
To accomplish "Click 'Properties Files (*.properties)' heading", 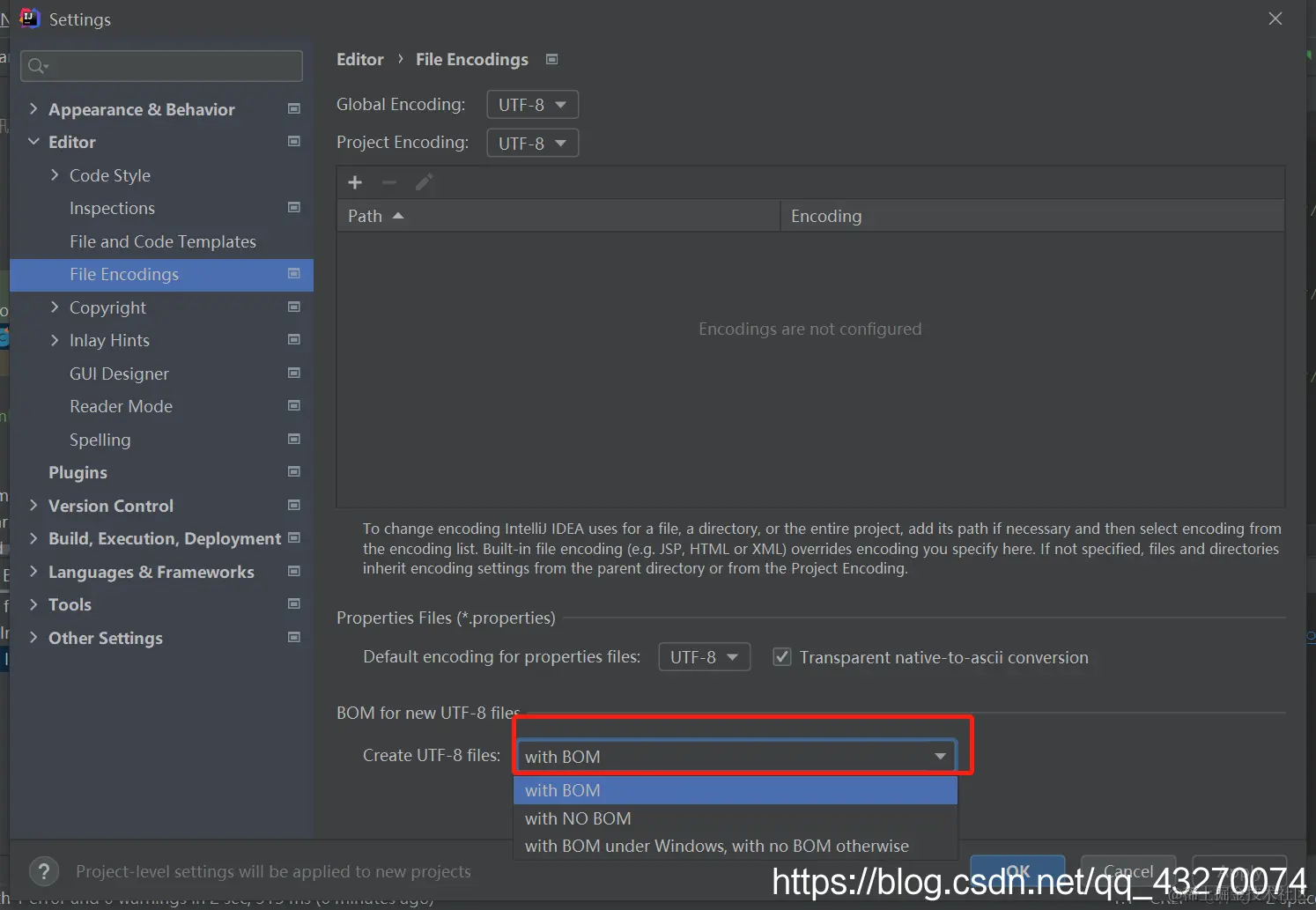I will 446,618.
